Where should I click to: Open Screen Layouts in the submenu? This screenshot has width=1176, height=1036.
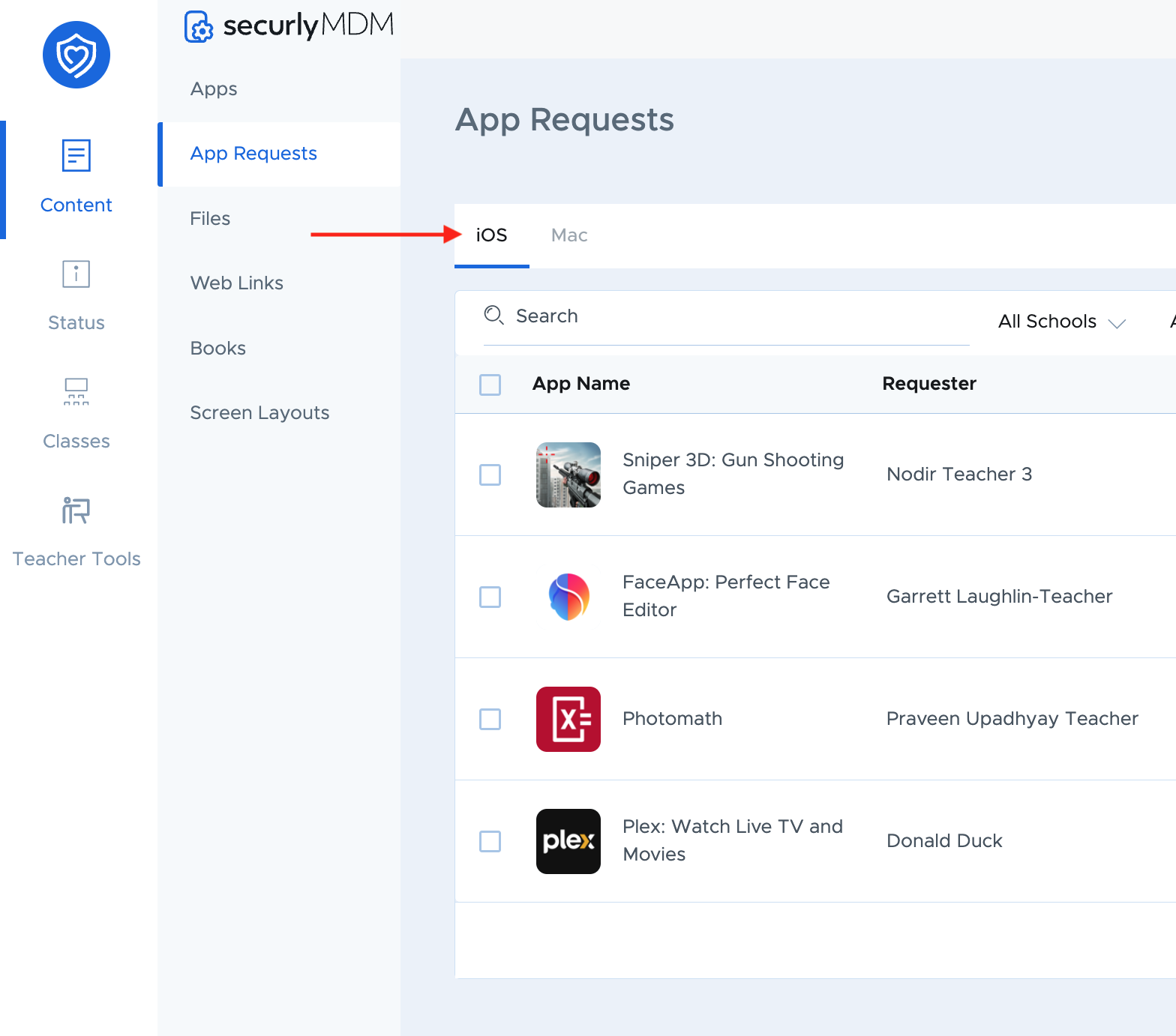pos(259,412)
